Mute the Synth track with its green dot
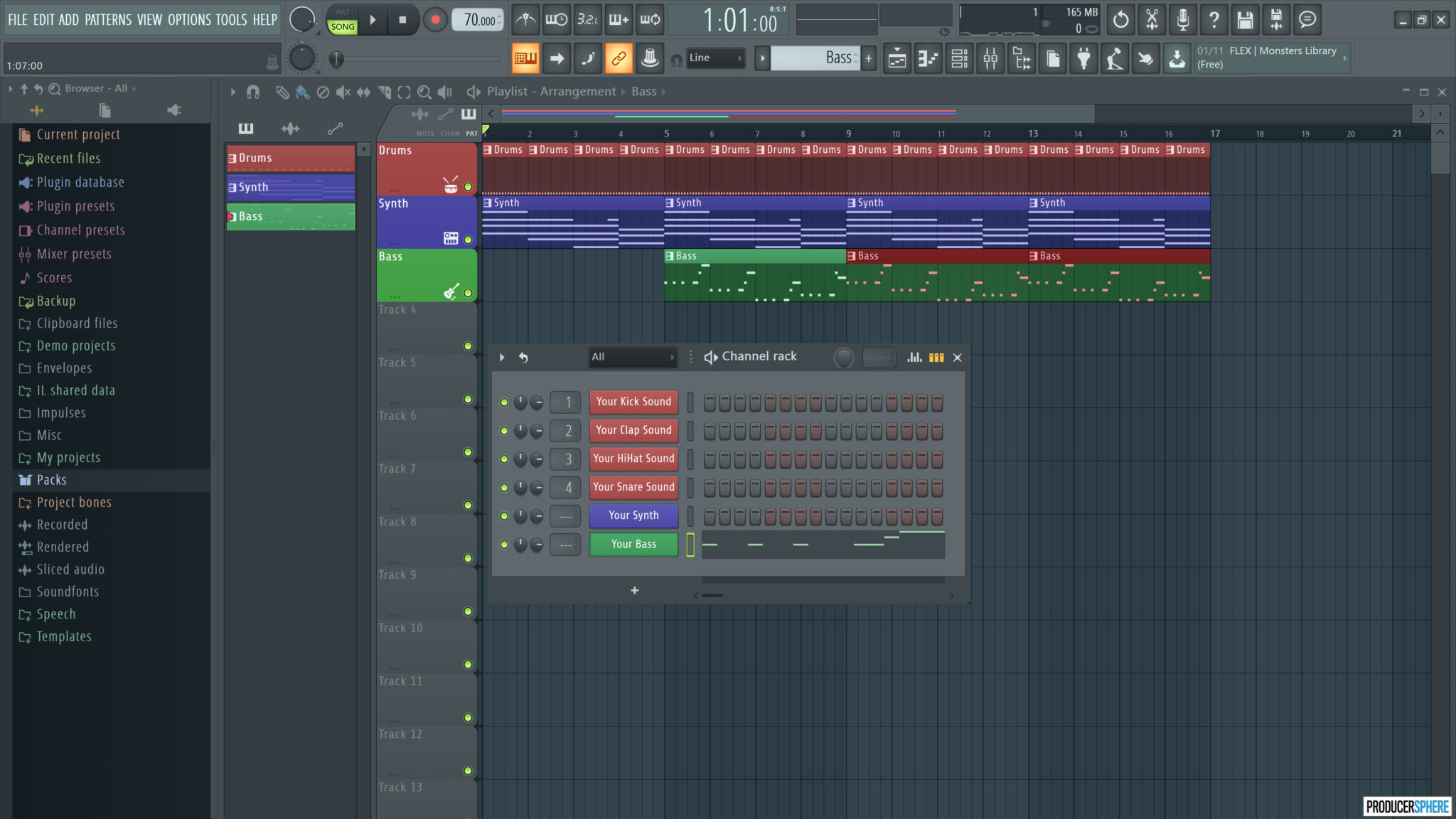 click(x=469, y=240)
